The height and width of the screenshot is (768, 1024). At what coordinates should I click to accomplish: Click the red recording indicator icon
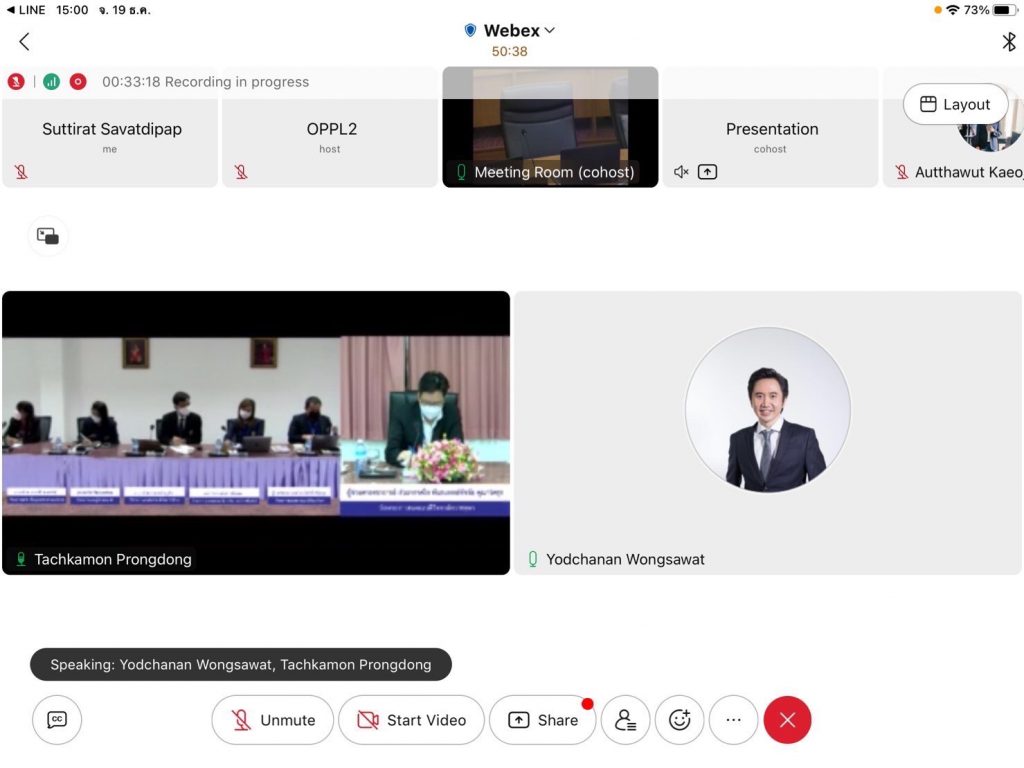(x=78, y=82)
